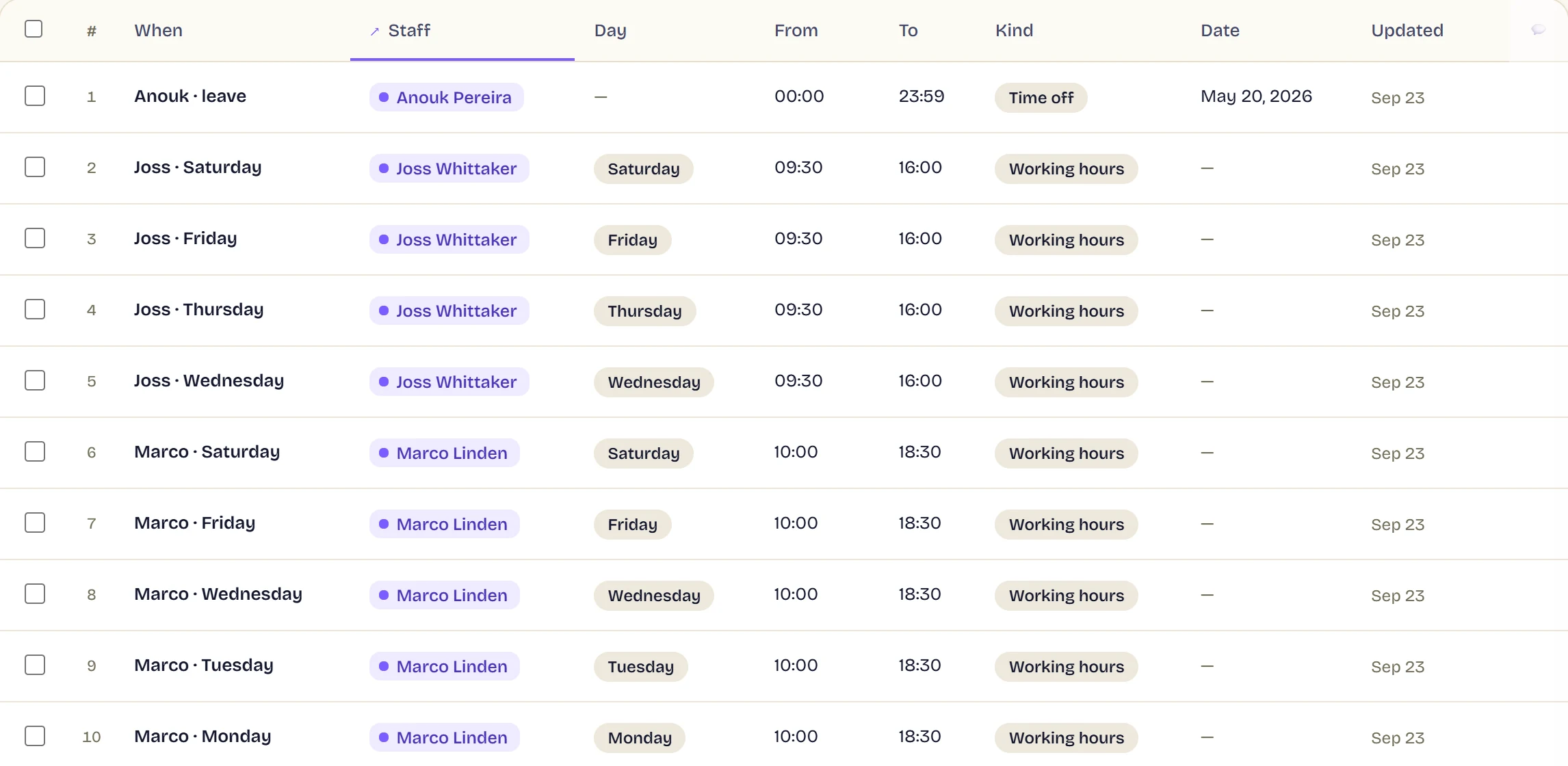Image resolution: width=1568 pixels, height=766 pixels.
Task: Click 16:00 in the Joss · Thursday row
Action: pyautogui.click(x=920, y=309)
